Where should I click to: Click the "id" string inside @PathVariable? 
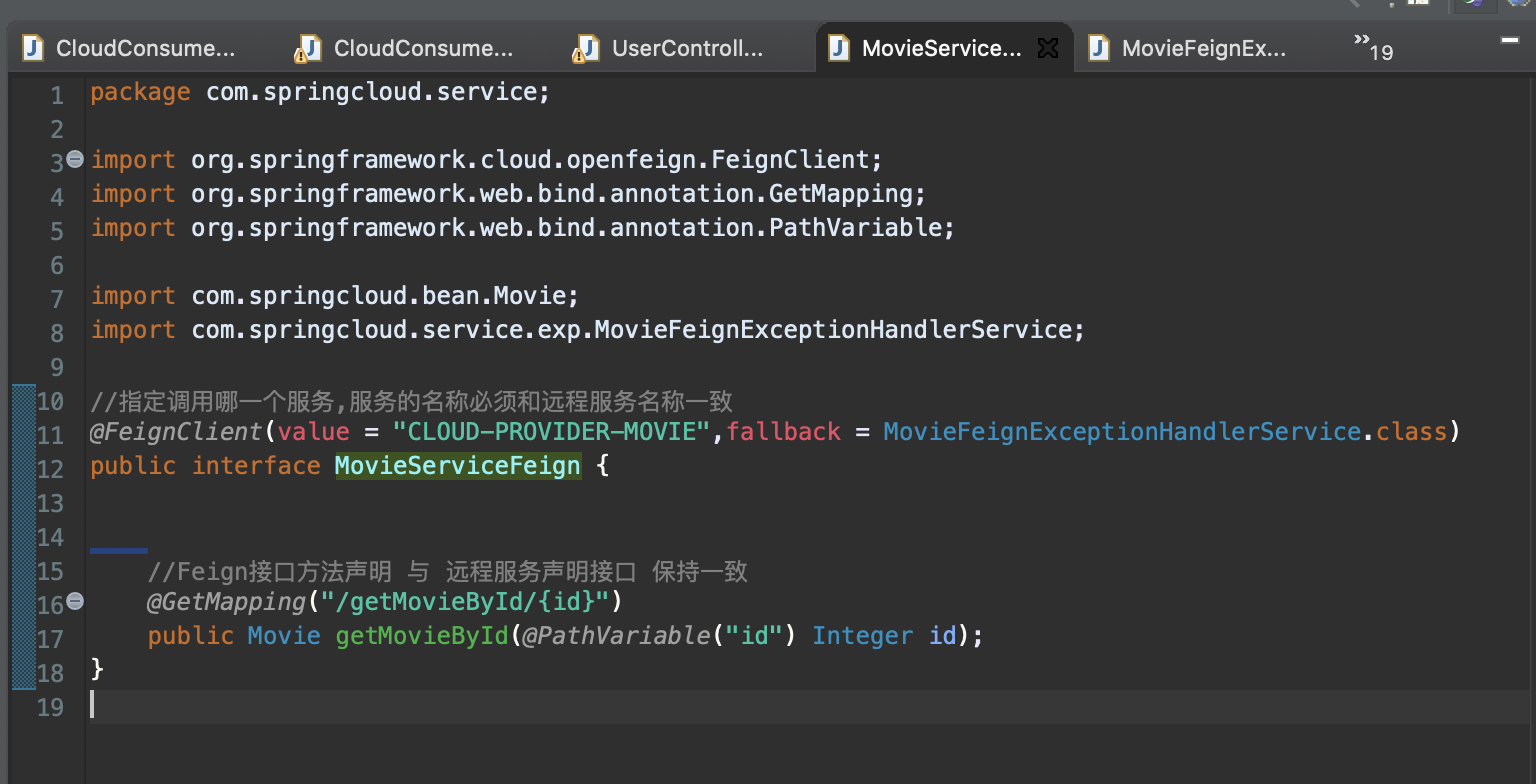(x=753, y=636)
